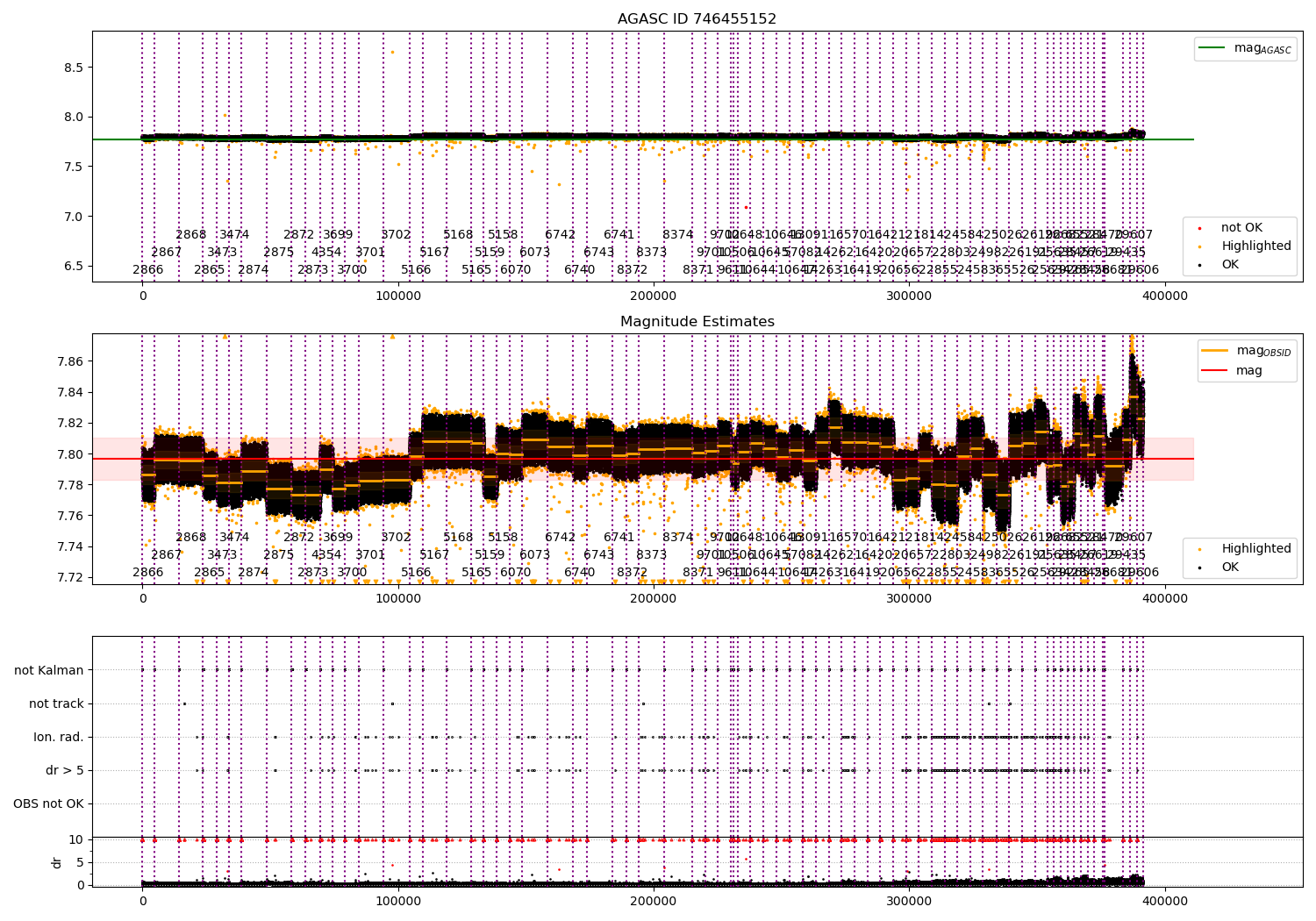
Task: Click the 'dr' y-axis label in bottom plot
Action: 57,862
